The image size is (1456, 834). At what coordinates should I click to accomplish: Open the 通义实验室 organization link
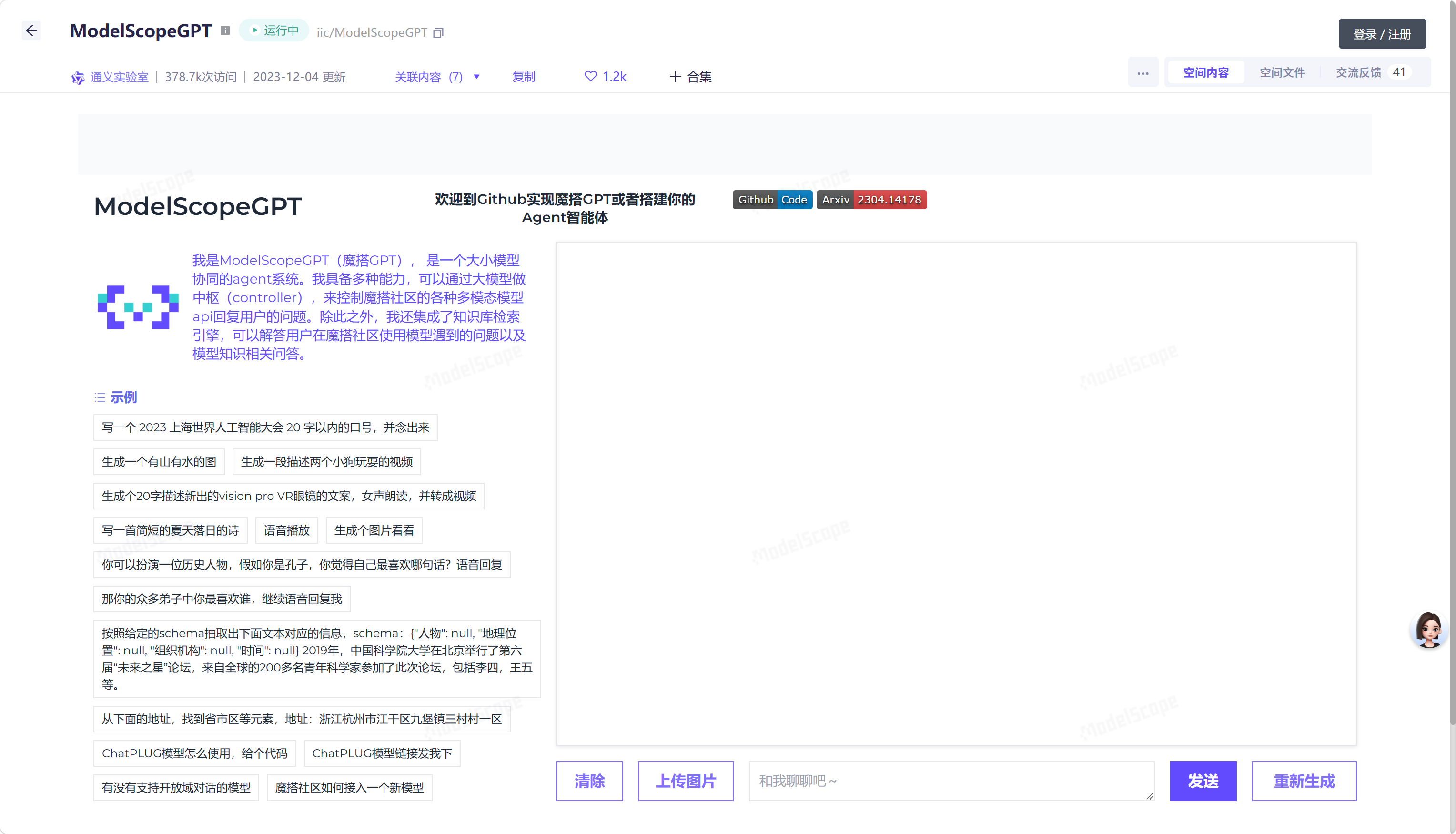119,77
